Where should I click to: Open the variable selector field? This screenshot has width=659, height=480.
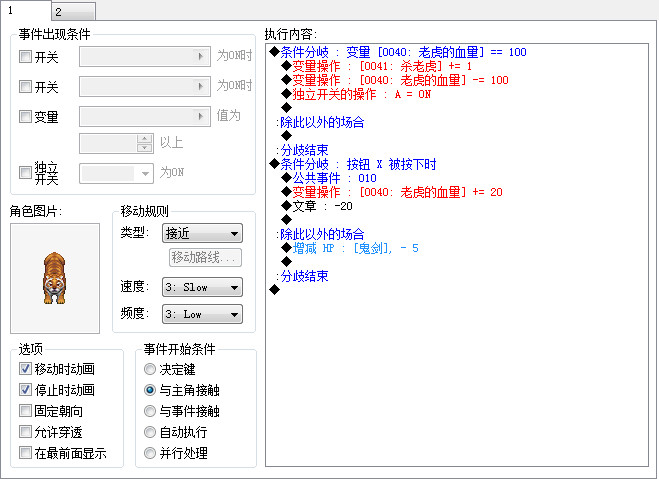tap(145, 116)
